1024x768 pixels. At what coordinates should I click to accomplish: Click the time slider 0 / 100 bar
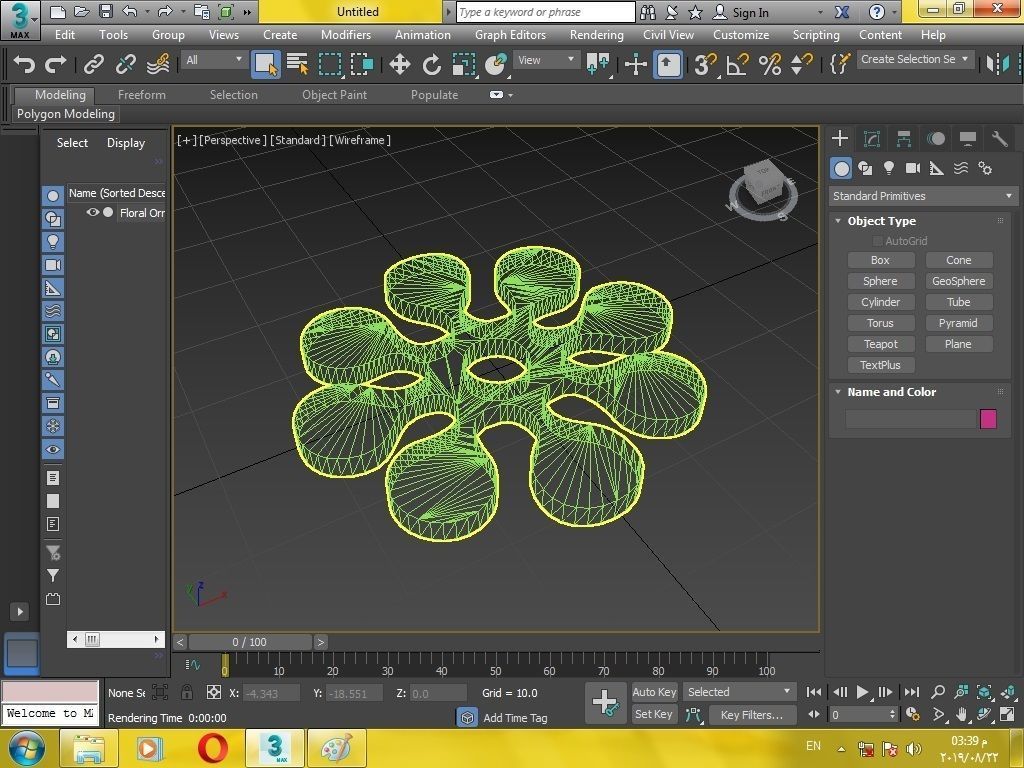click(249, 642)
